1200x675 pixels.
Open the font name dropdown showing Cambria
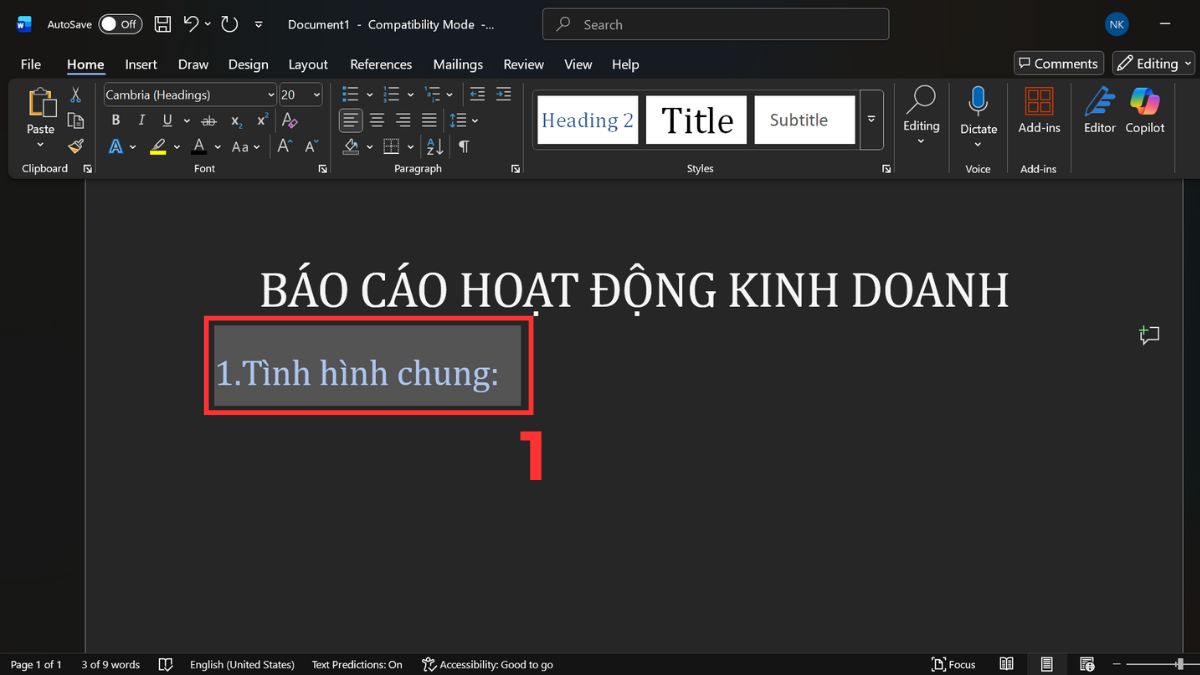tap(270, 94)
